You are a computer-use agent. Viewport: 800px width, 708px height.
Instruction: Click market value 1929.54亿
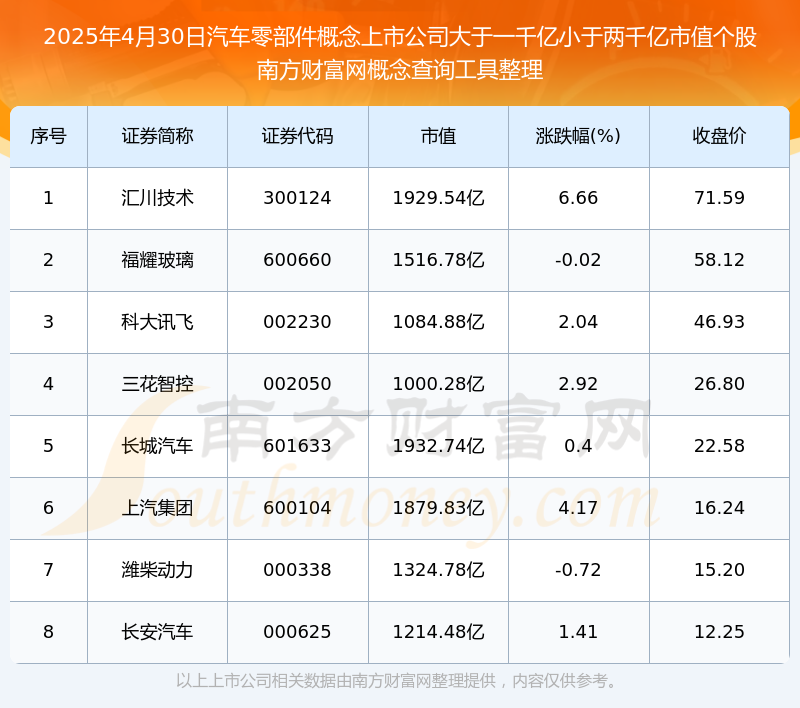tap(438, 198)
